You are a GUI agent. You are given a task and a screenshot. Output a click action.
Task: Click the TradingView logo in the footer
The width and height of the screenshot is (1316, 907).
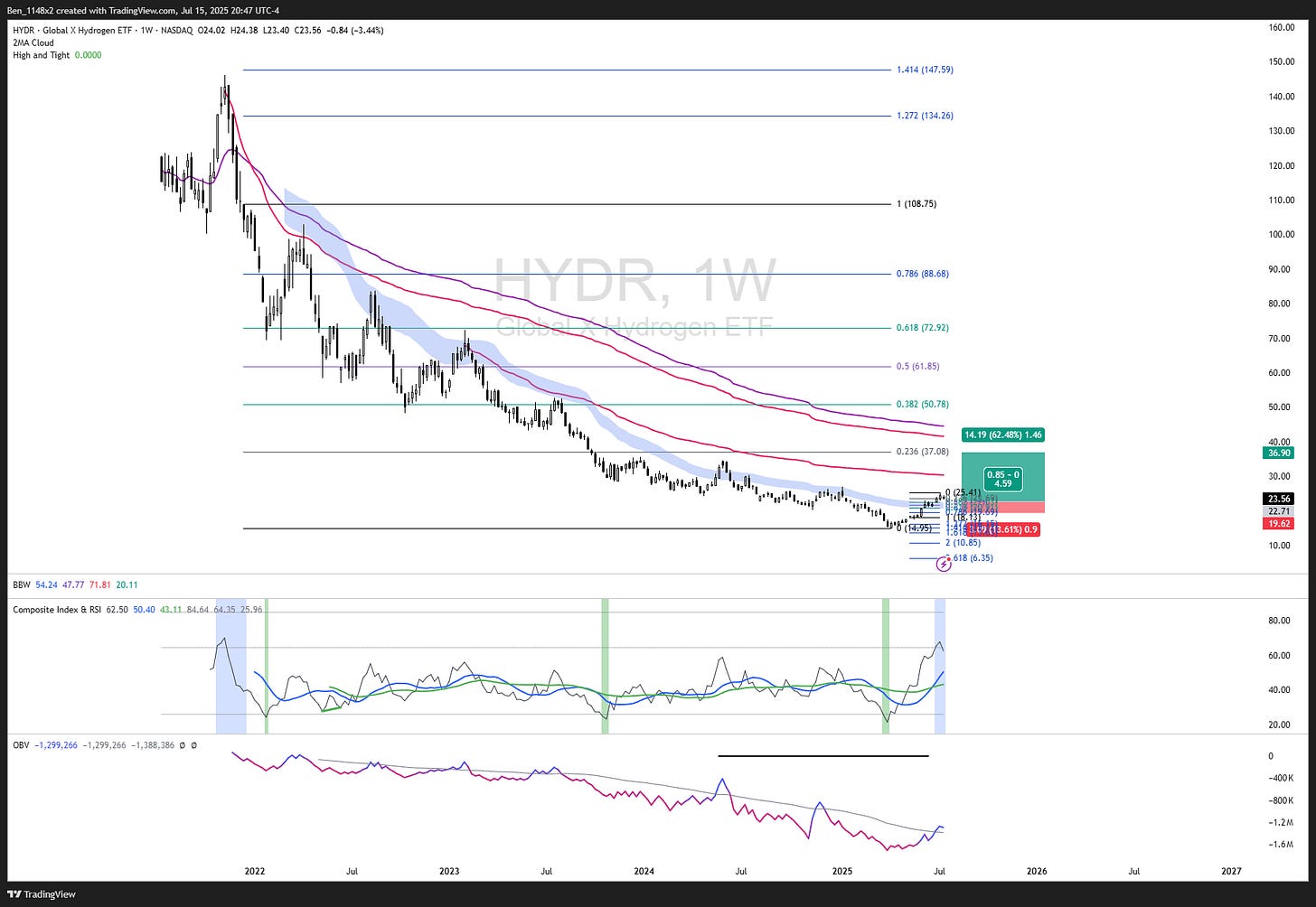click(42, 894)
